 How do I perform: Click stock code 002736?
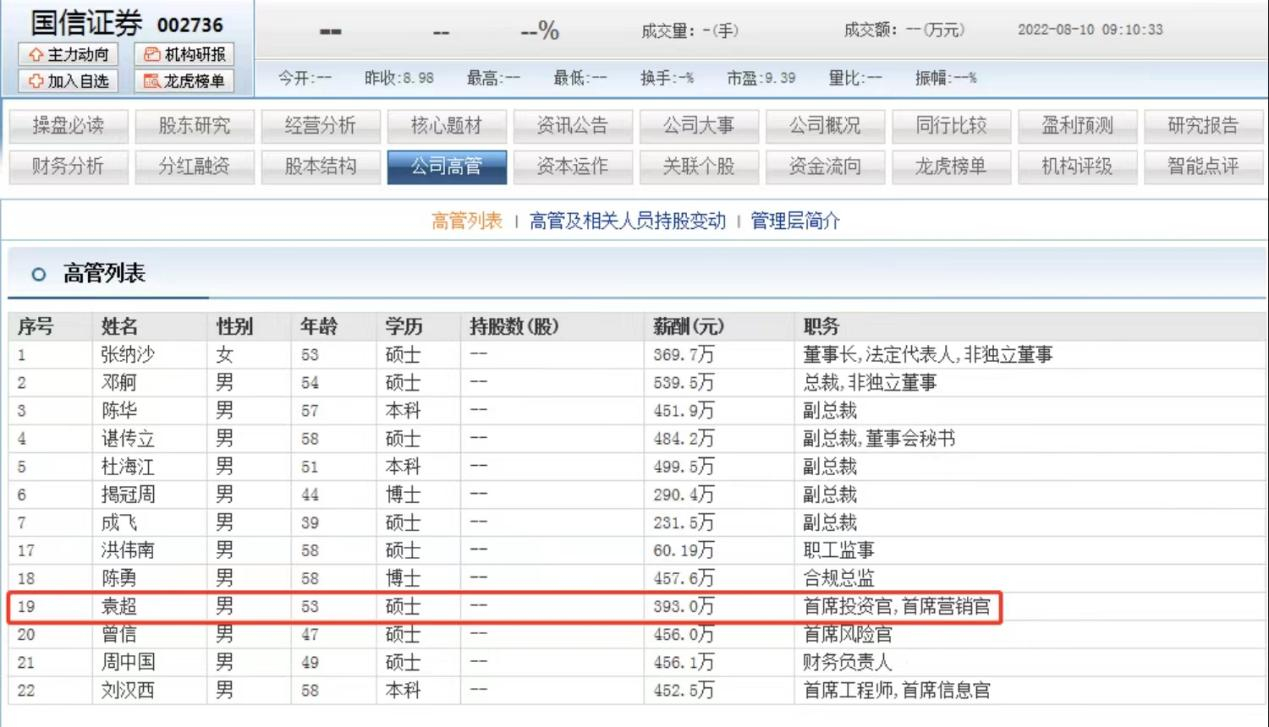tap(190, 24)
